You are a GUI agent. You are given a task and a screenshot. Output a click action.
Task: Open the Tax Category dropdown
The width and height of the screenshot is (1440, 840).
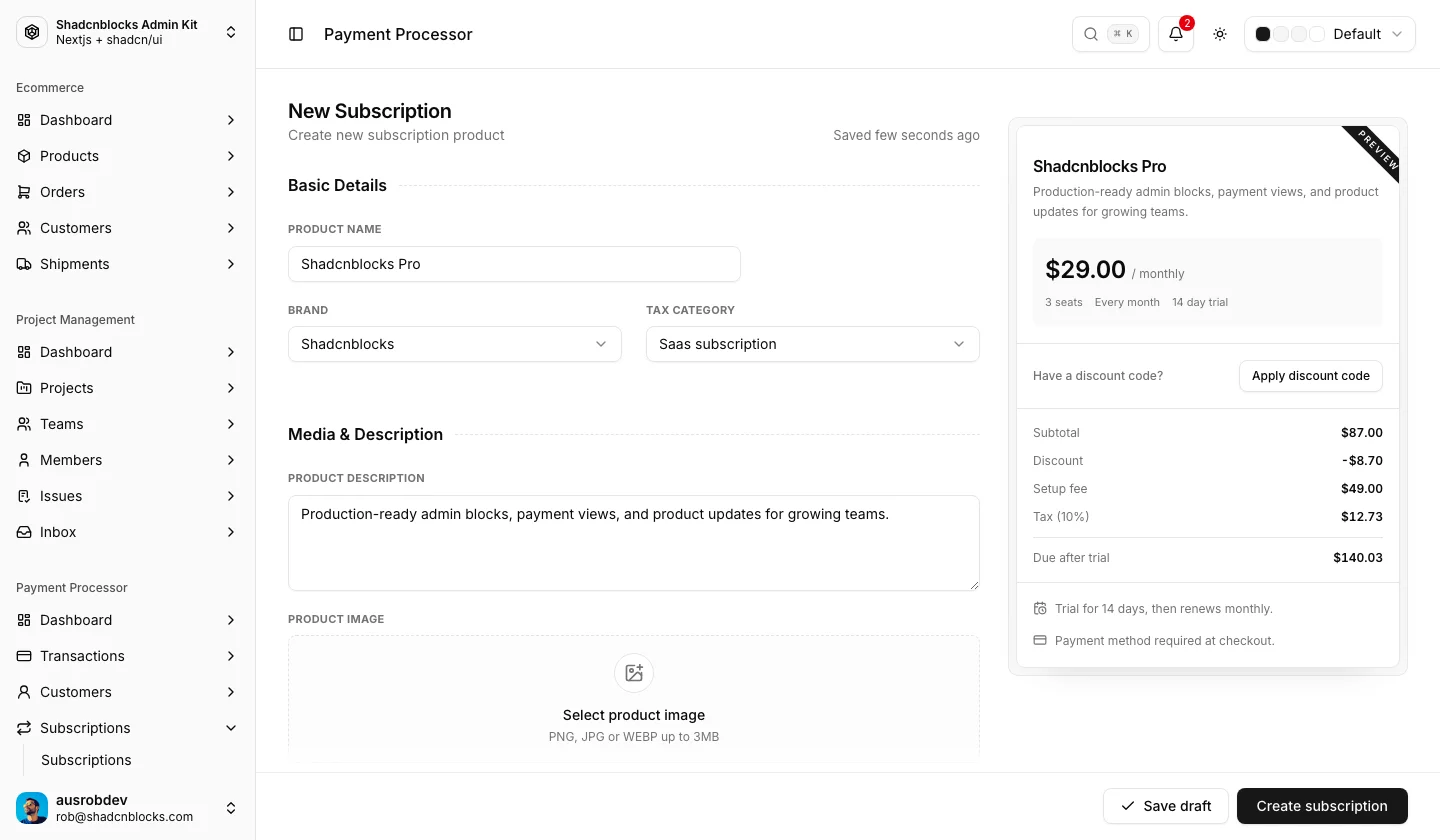[x=813, y=344]
